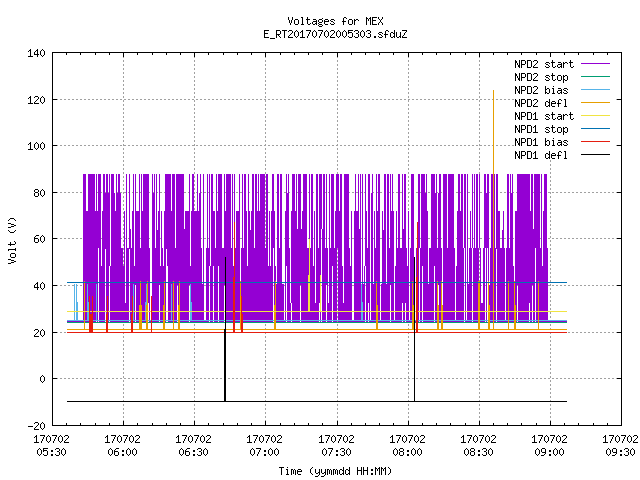The height and width of the screenshot is (480, 640).
Task: Click the black NPD1 defl color line sample
Action: coord(596,155)
